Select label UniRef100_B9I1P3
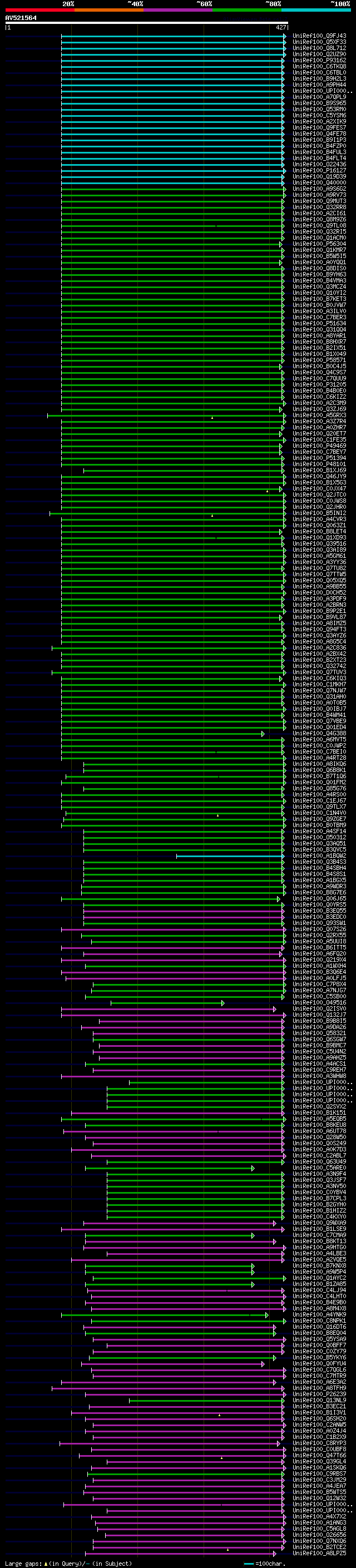This screenshot has height=1568, width=356. [x=319, y=140]
